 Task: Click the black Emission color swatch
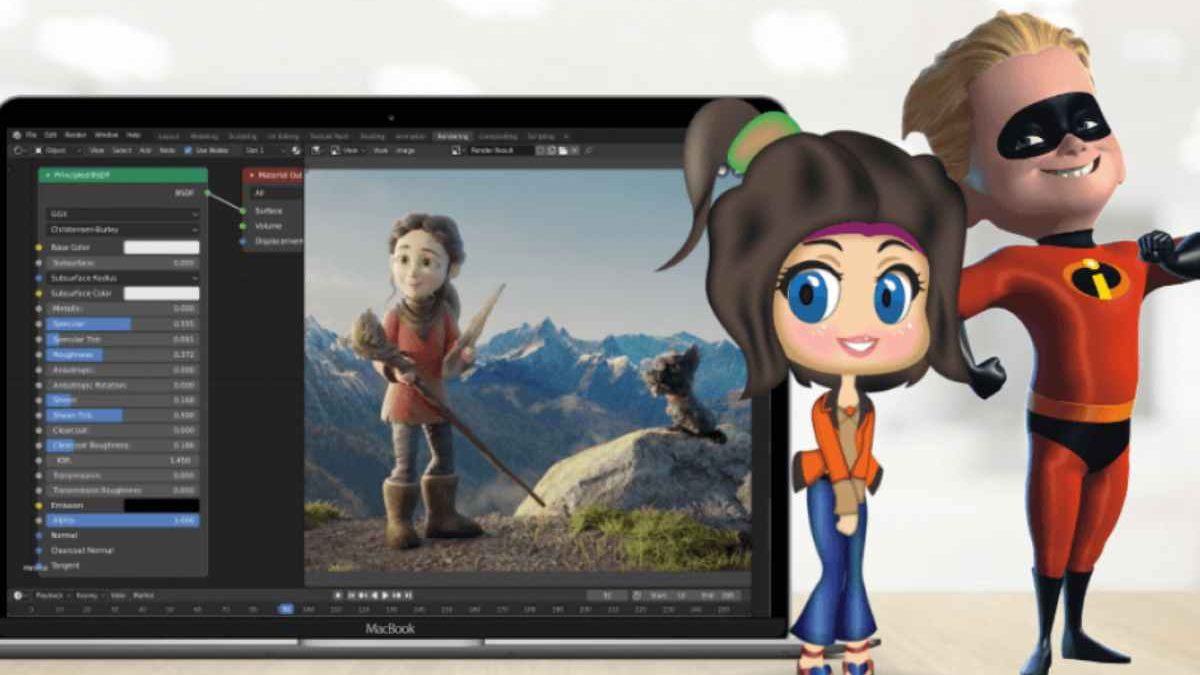pos(161,505)
